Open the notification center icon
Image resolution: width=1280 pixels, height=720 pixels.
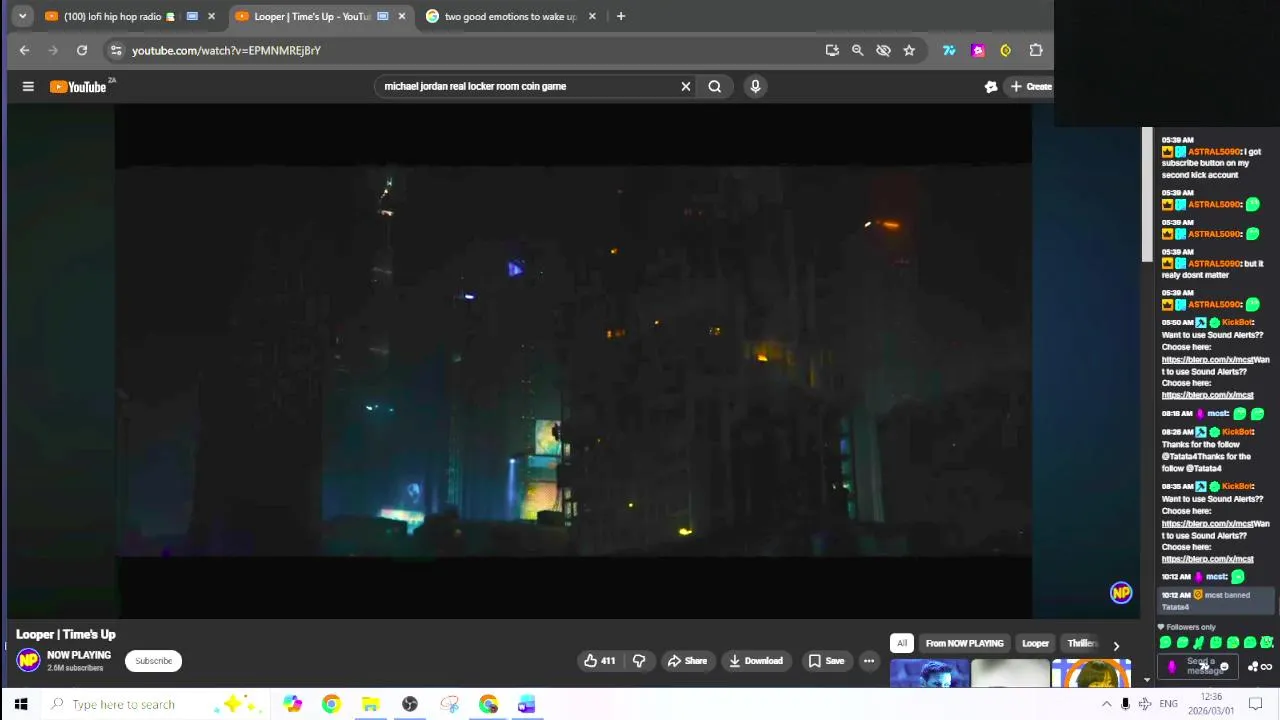click(1256, 704)
